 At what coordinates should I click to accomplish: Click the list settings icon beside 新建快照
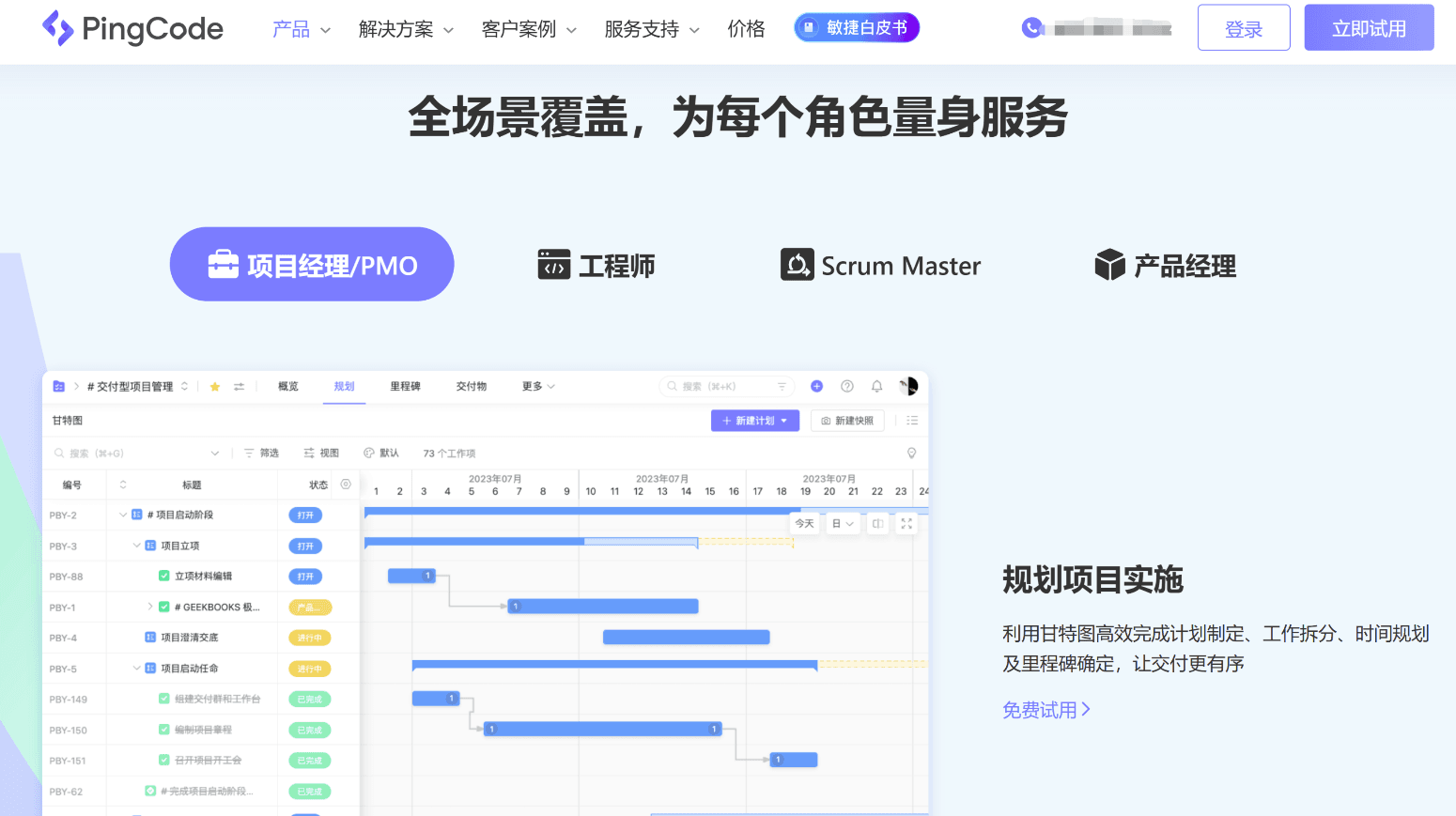click(912, 421)
